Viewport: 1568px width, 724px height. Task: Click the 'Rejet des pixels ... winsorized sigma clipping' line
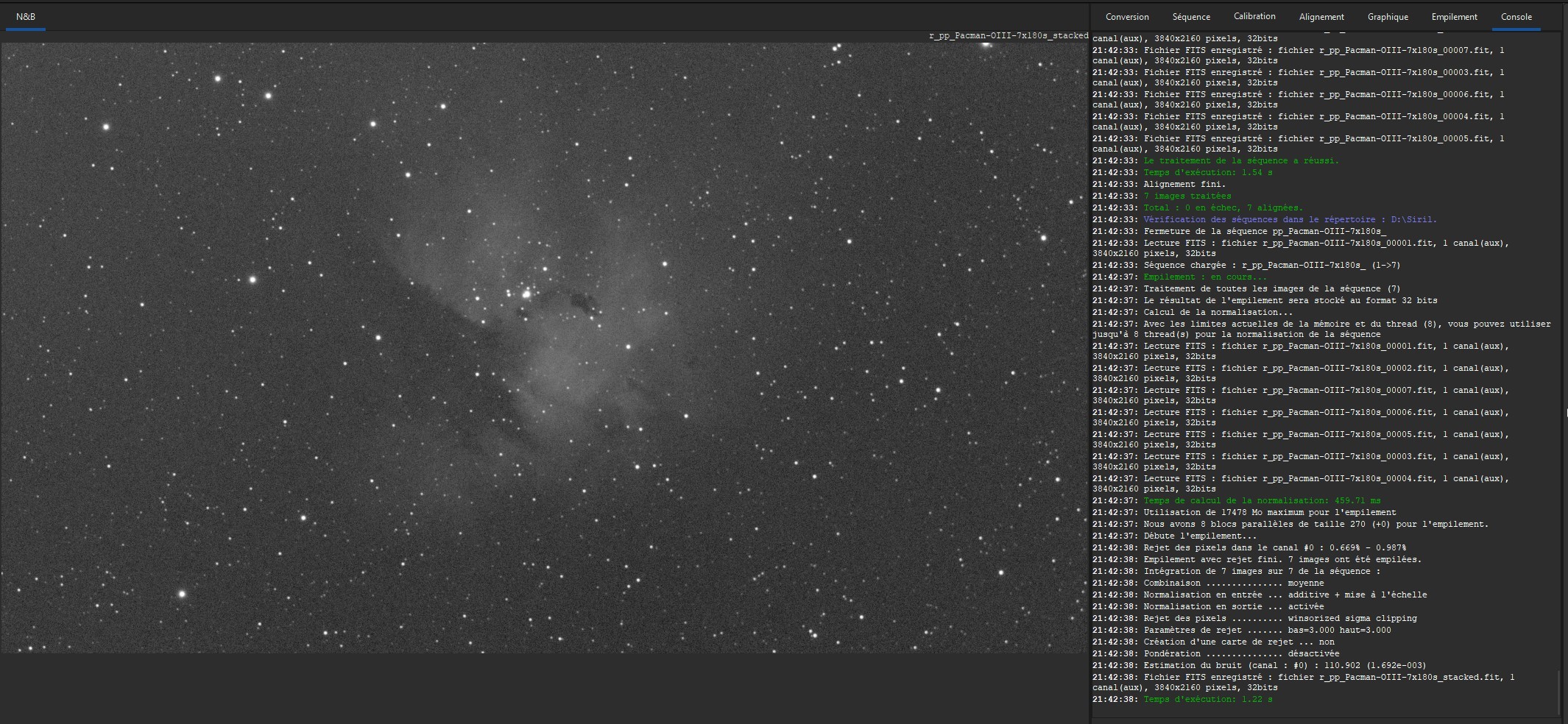pyautogui.click(x=1280, y=619)
